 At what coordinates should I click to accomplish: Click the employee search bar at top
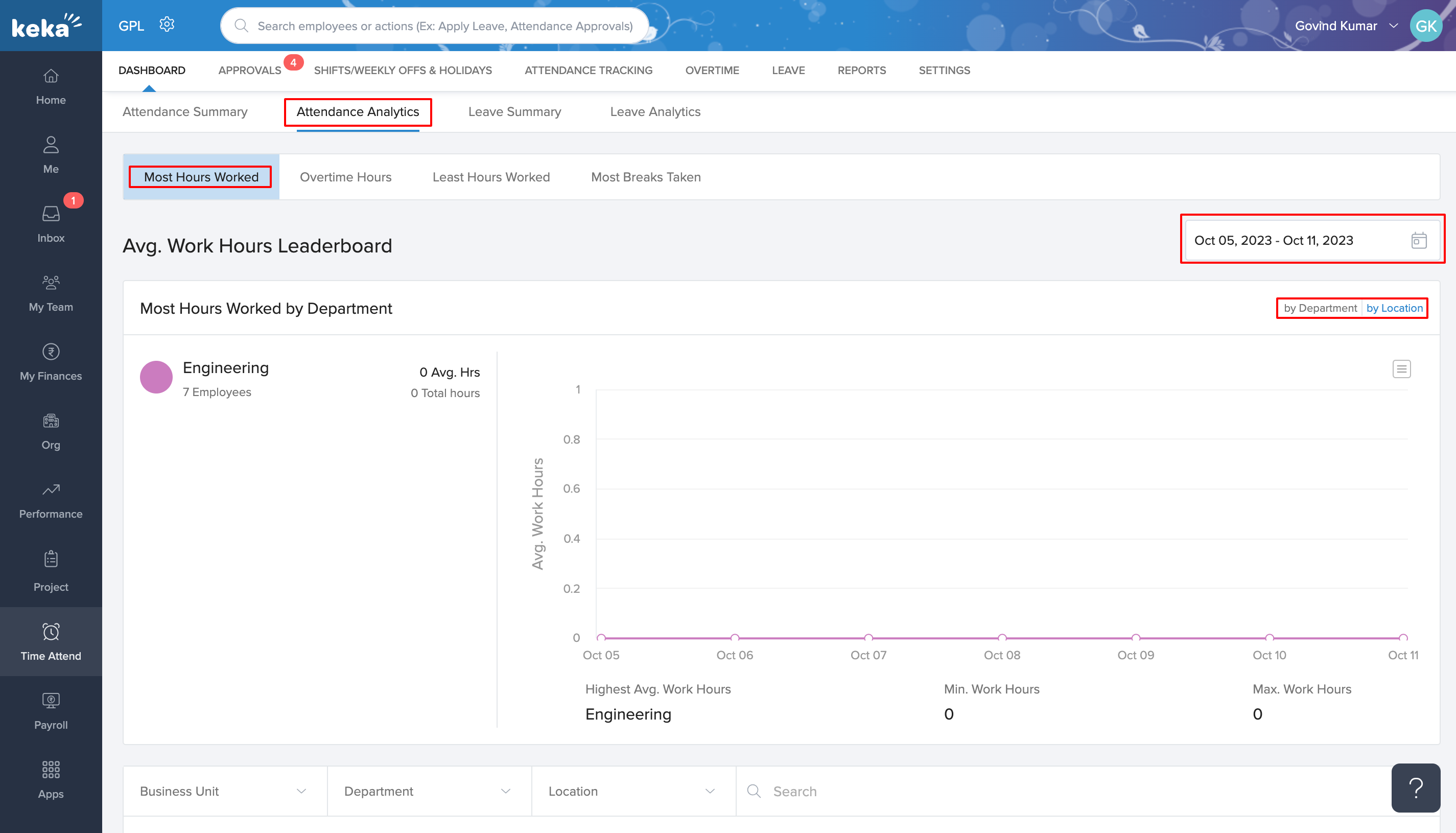(x=435, y=26)
